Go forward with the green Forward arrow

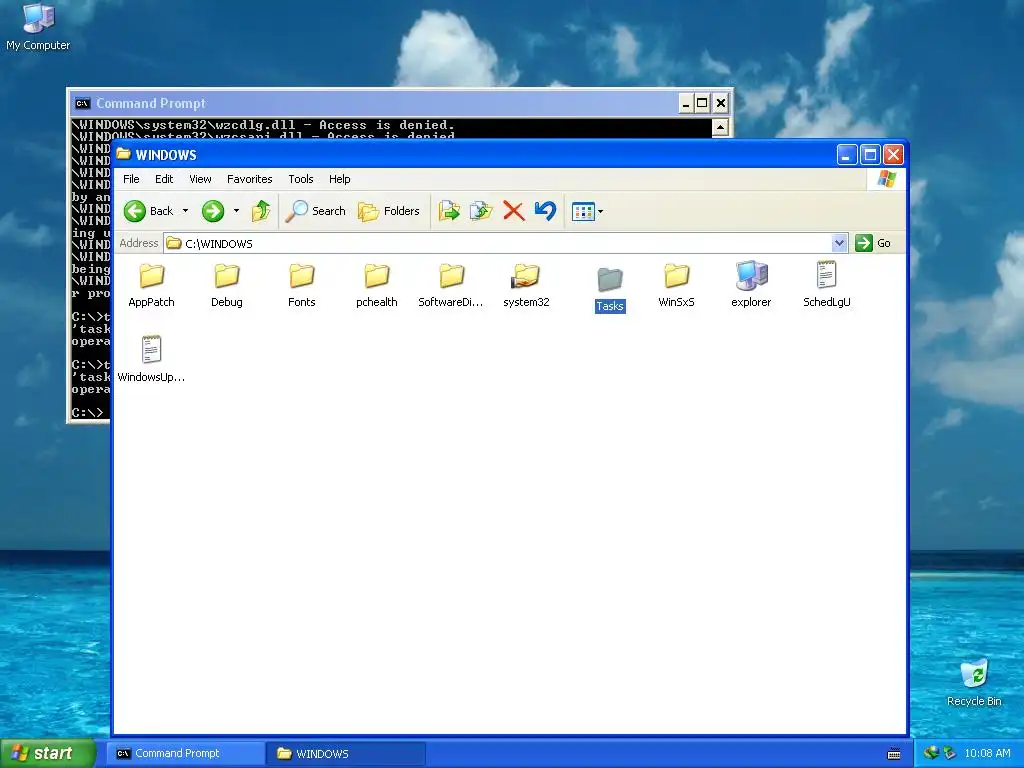213,211
